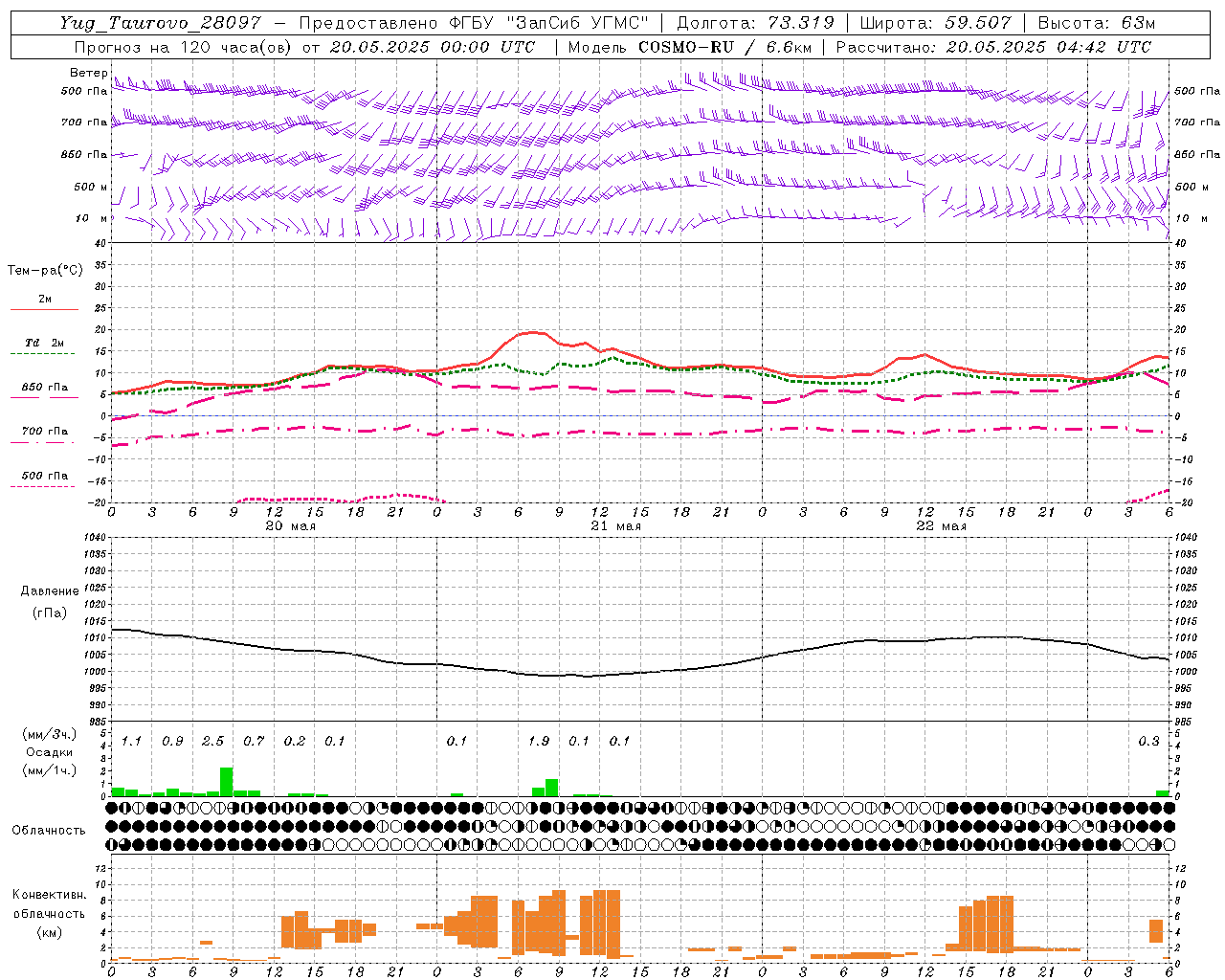Click the Облачность panel label
Screen dimensions: 1225x980
click(49, 830)
